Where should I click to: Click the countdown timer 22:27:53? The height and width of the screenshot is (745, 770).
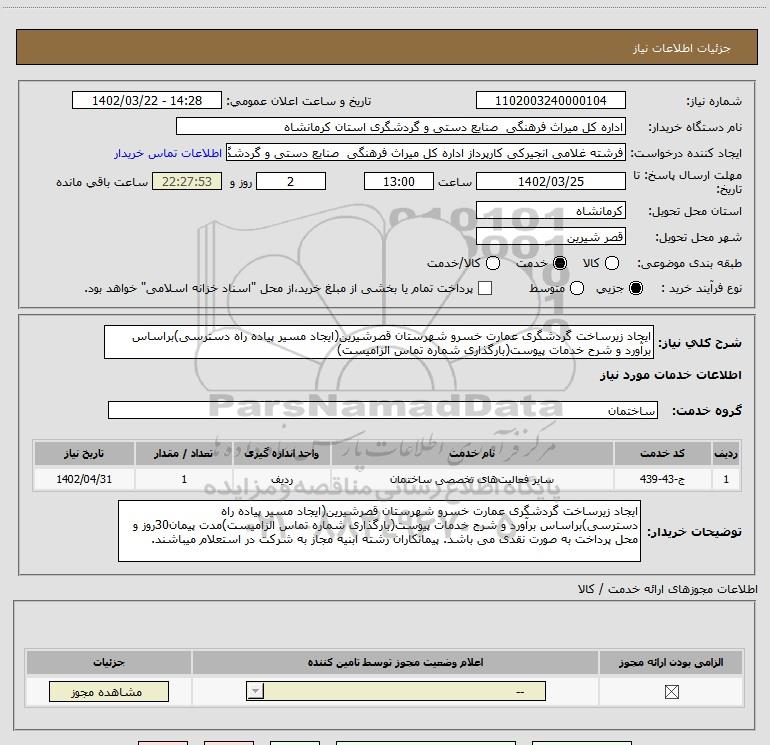[187, 181]
